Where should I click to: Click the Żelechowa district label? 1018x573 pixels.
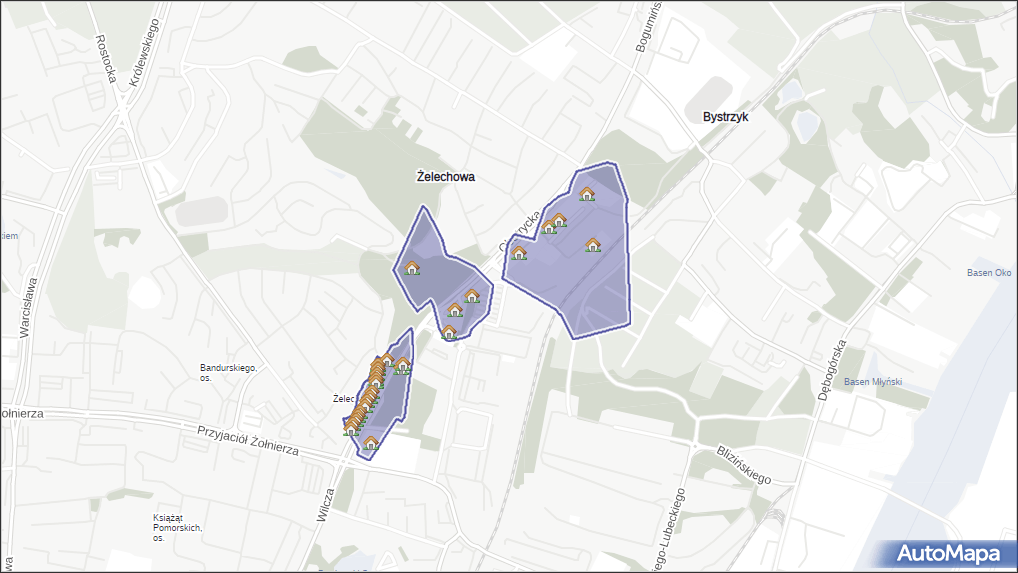[x=445, y=177]
